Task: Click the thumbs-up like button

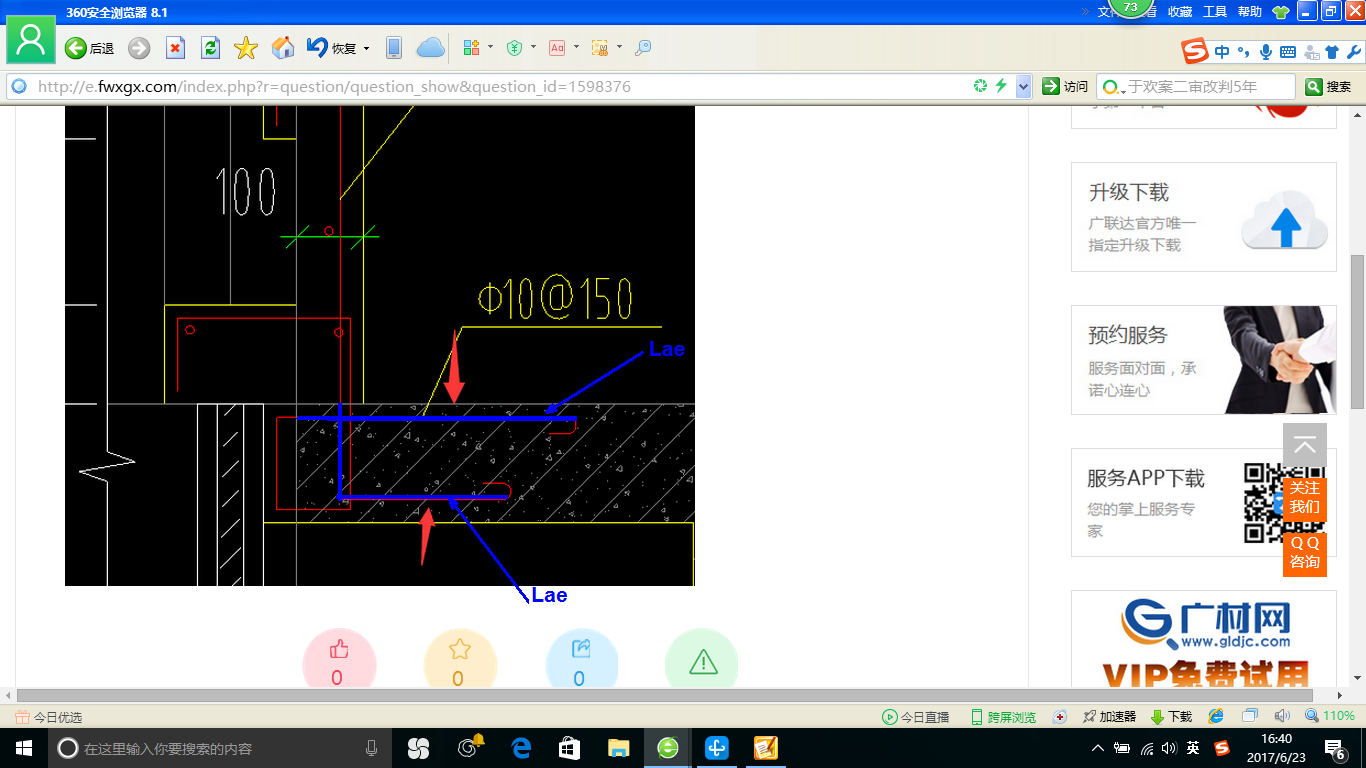Action: point(338,660)
